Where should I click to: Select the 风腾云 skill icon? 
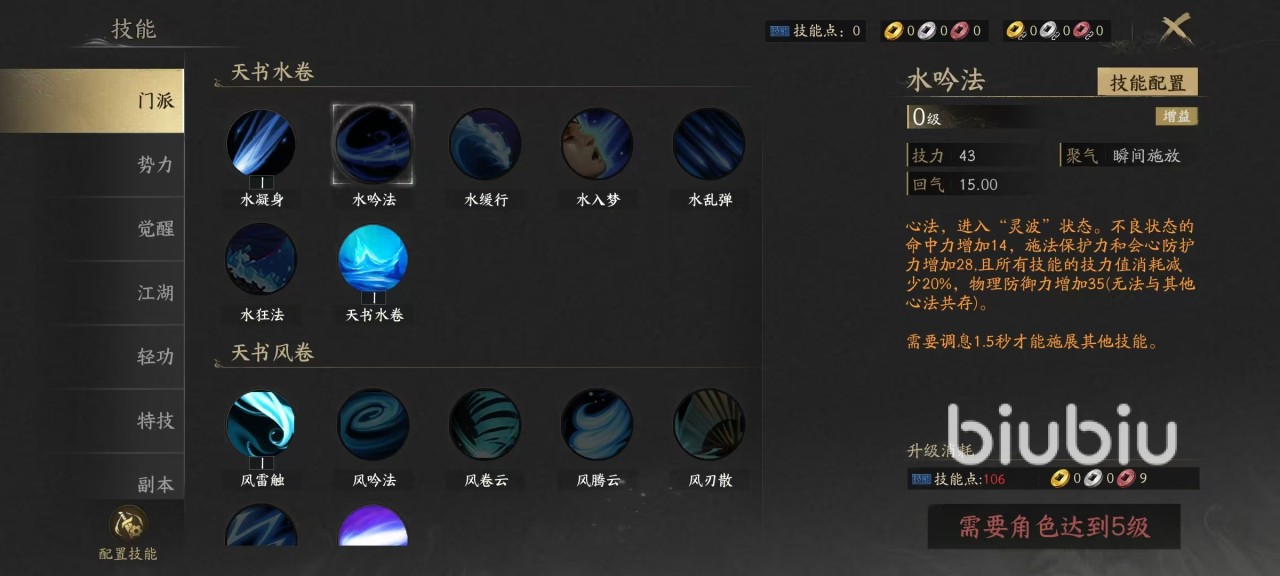click(x=597, y=425)
